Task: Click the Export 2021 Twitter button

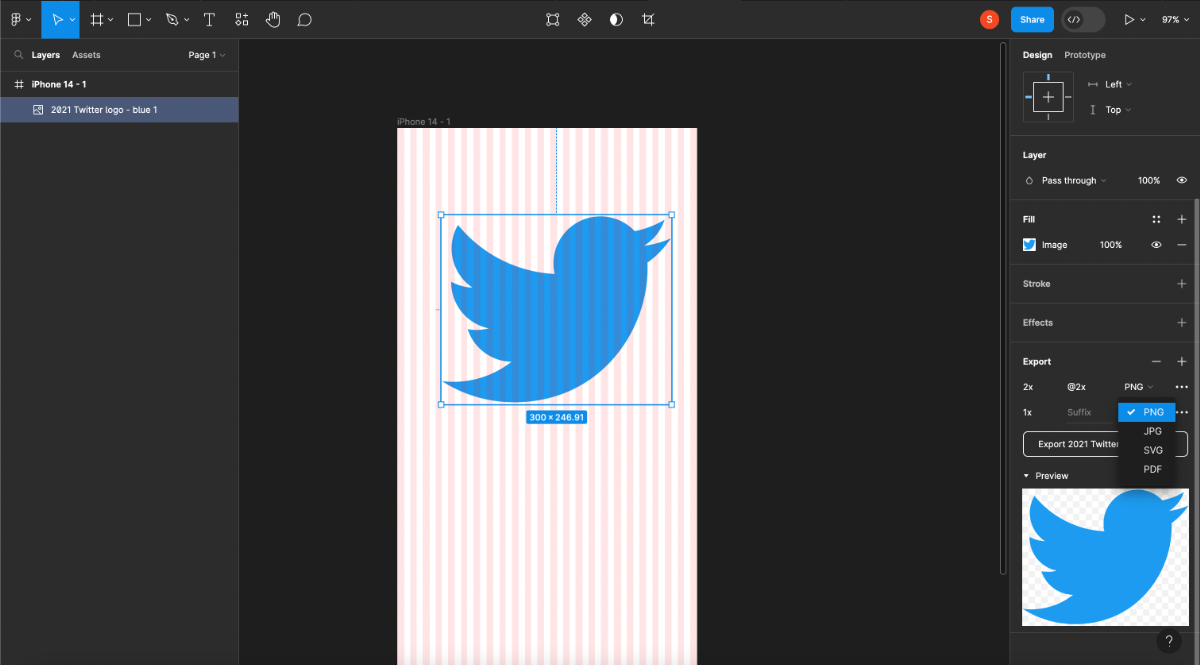Action: (1105, 444)
